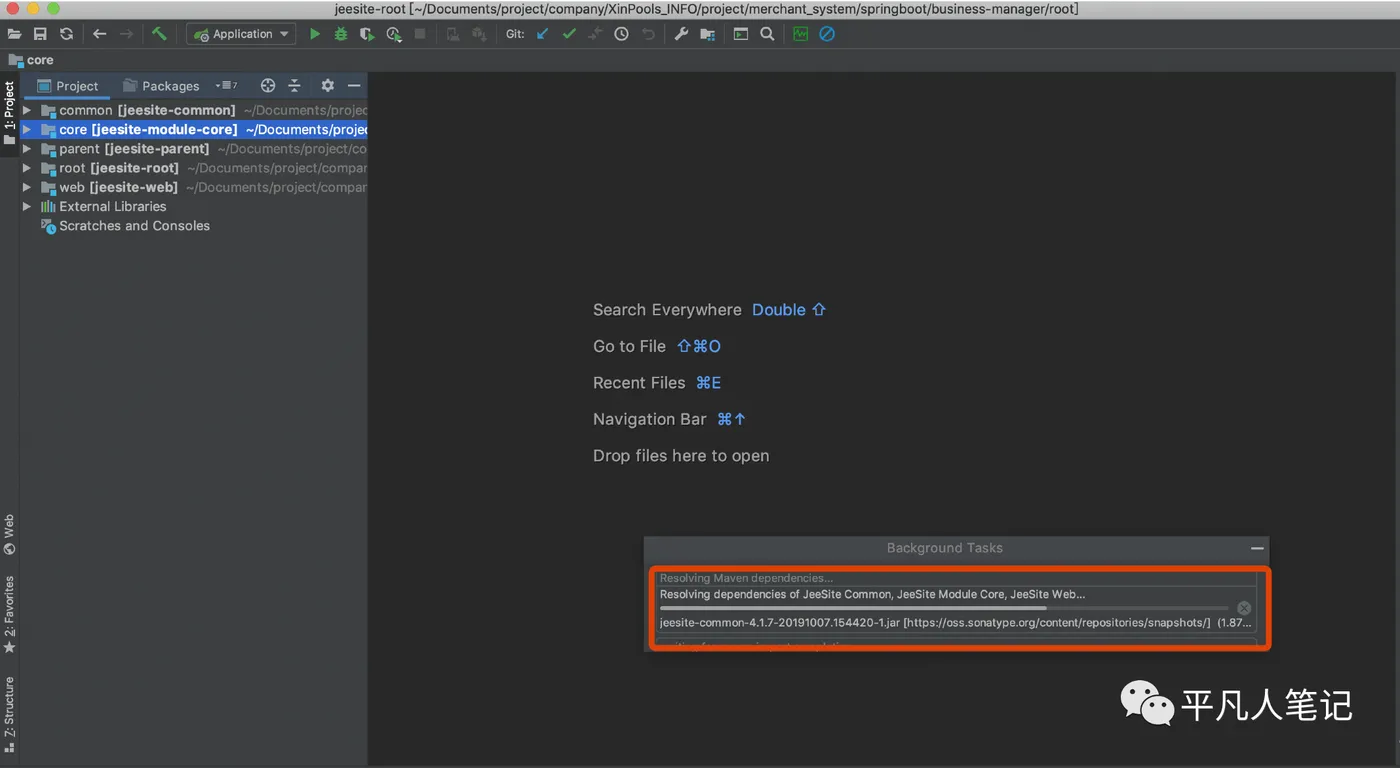Expand the web [jeesite-web] module
The image size is (1400, 768).
pyautogui.click(x=27, y=187)
